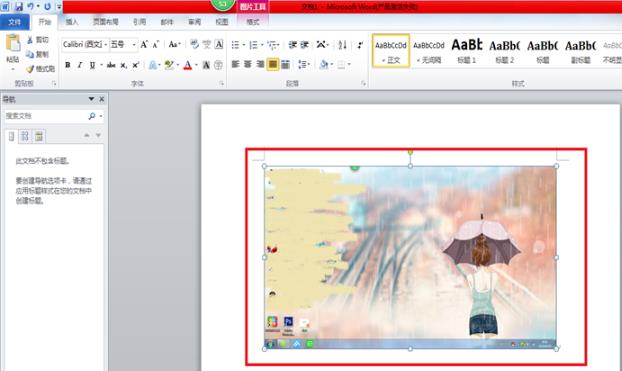Select the inserted desktop screenshot picture
This screenshot has height=371, width=622.
pyautogui.click(x=410, y=258)
